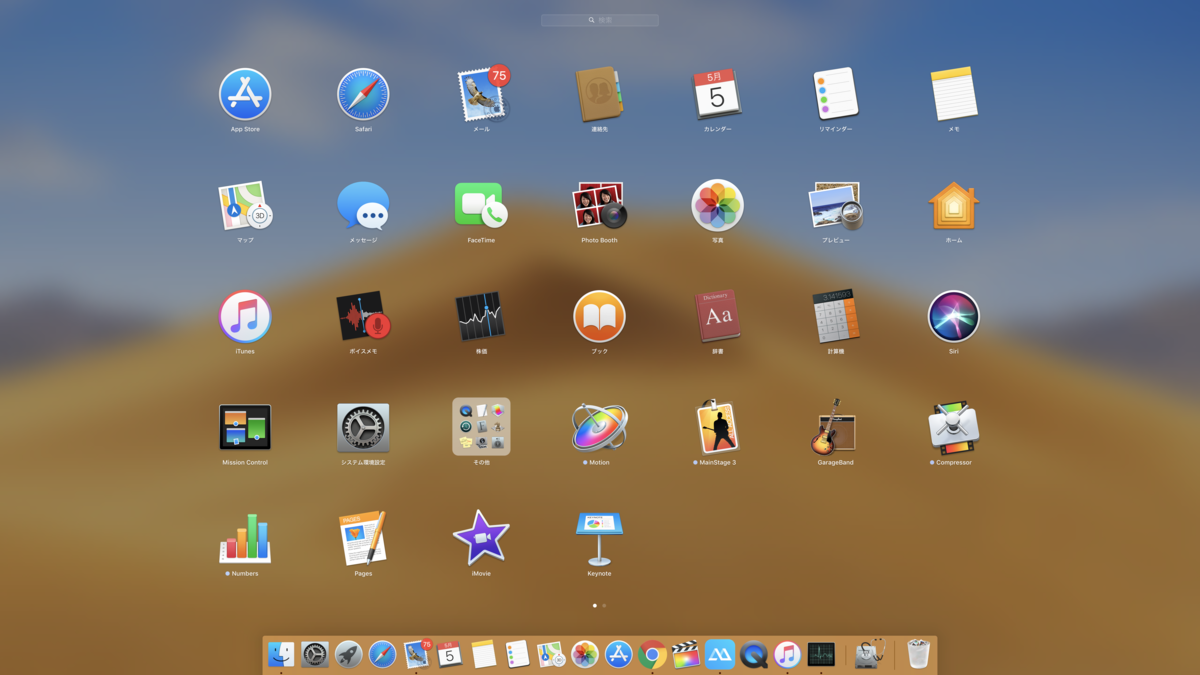This screenshot has width=1200, height=675.
Task: Open システム環境設定 in the Launchpad grid
Action: point(363,427)
